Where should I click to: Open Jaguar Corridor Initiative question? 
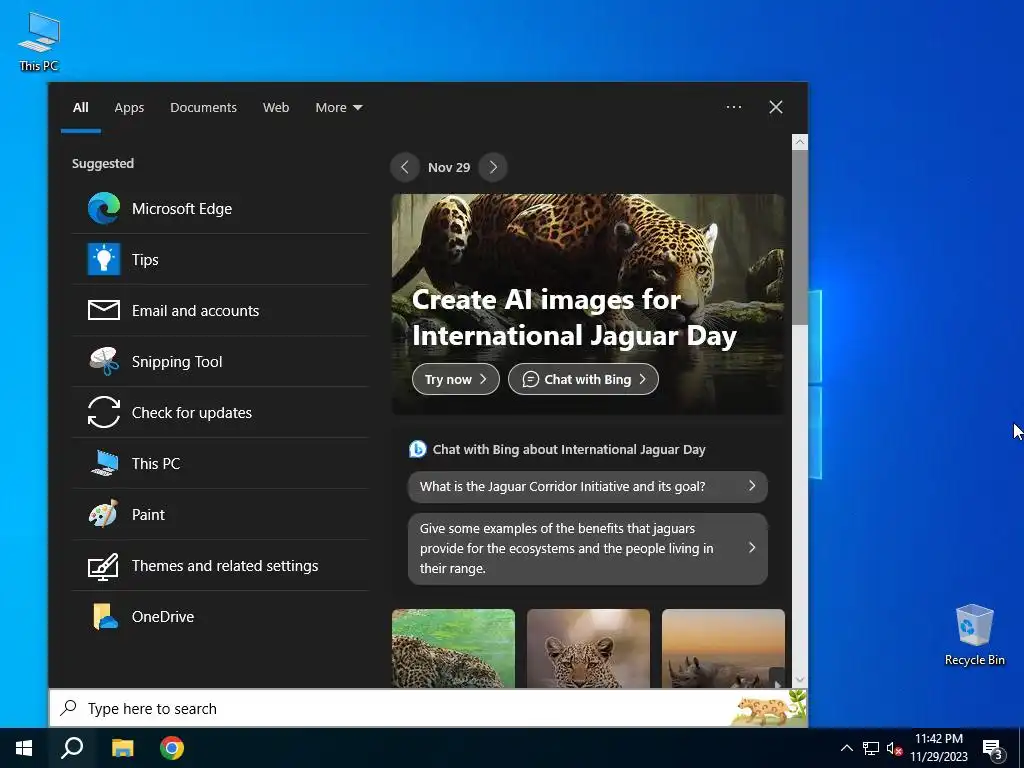click(588, 487)
